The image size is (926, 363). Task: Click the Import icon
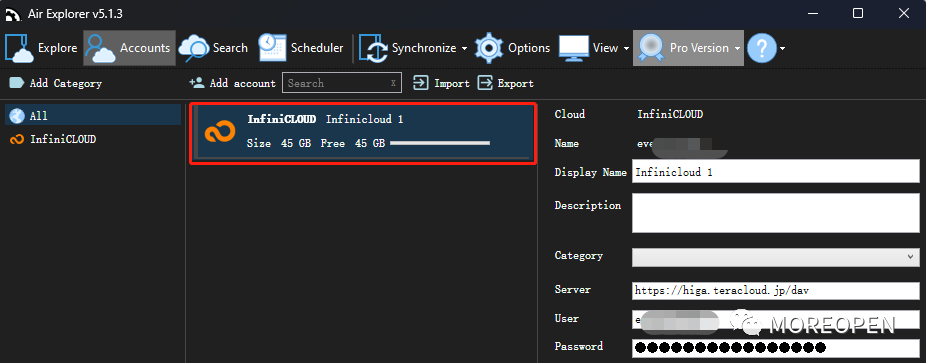tap(420, 83)
